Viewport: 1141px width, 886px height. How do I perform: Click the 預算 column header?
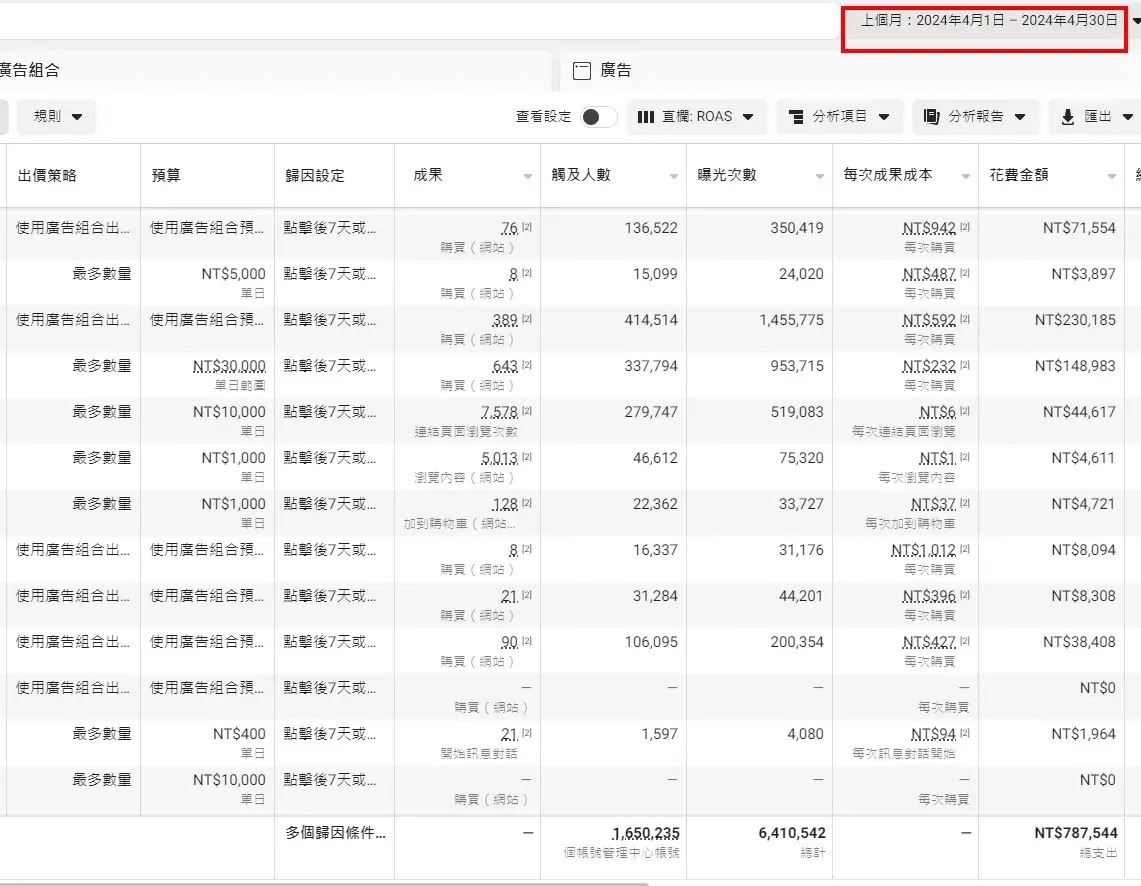[x=166, y=175]
